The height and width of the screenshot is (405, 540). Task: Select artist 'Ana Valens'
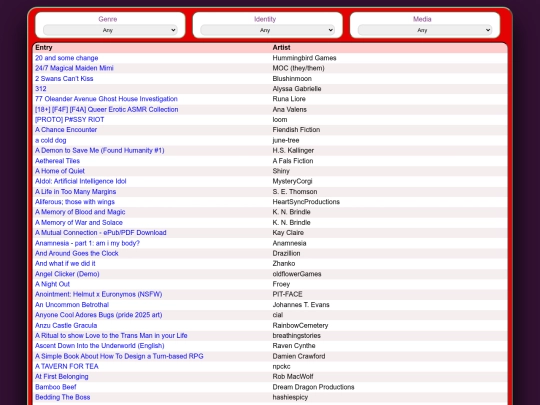click(290, 109)
